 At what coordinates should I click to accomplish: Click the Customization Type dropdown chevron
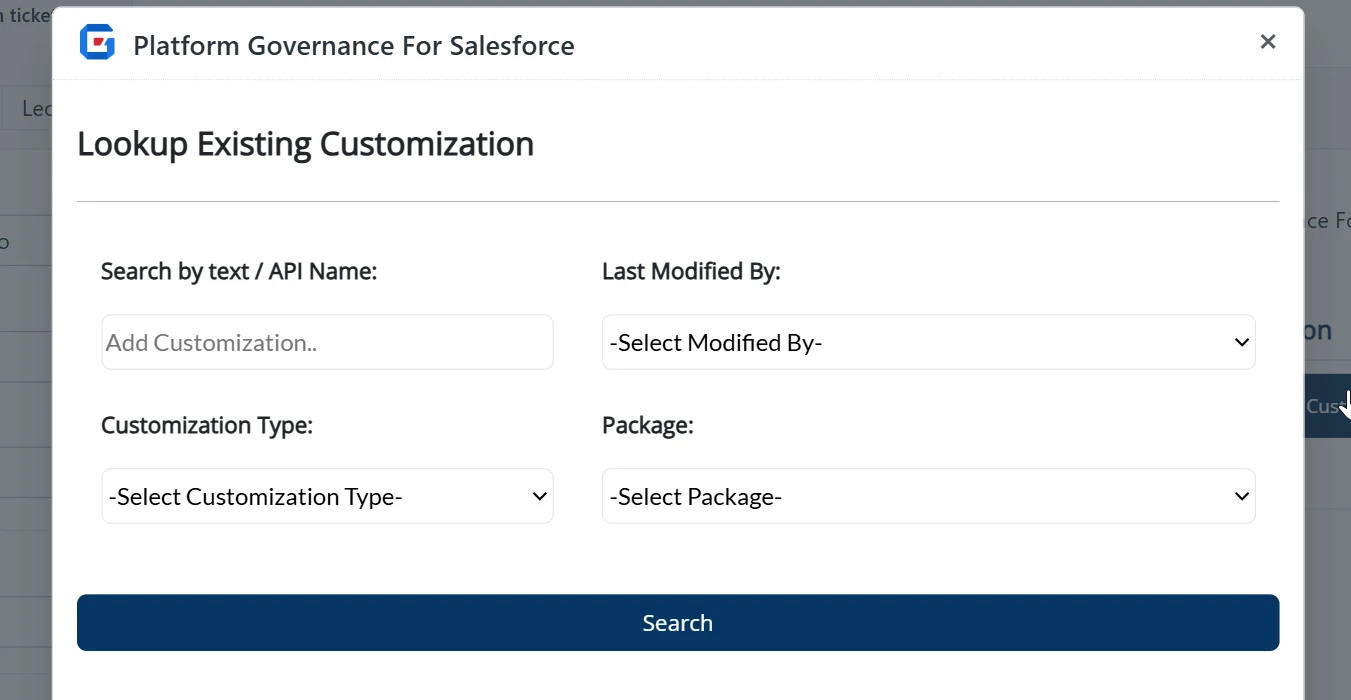539,496
